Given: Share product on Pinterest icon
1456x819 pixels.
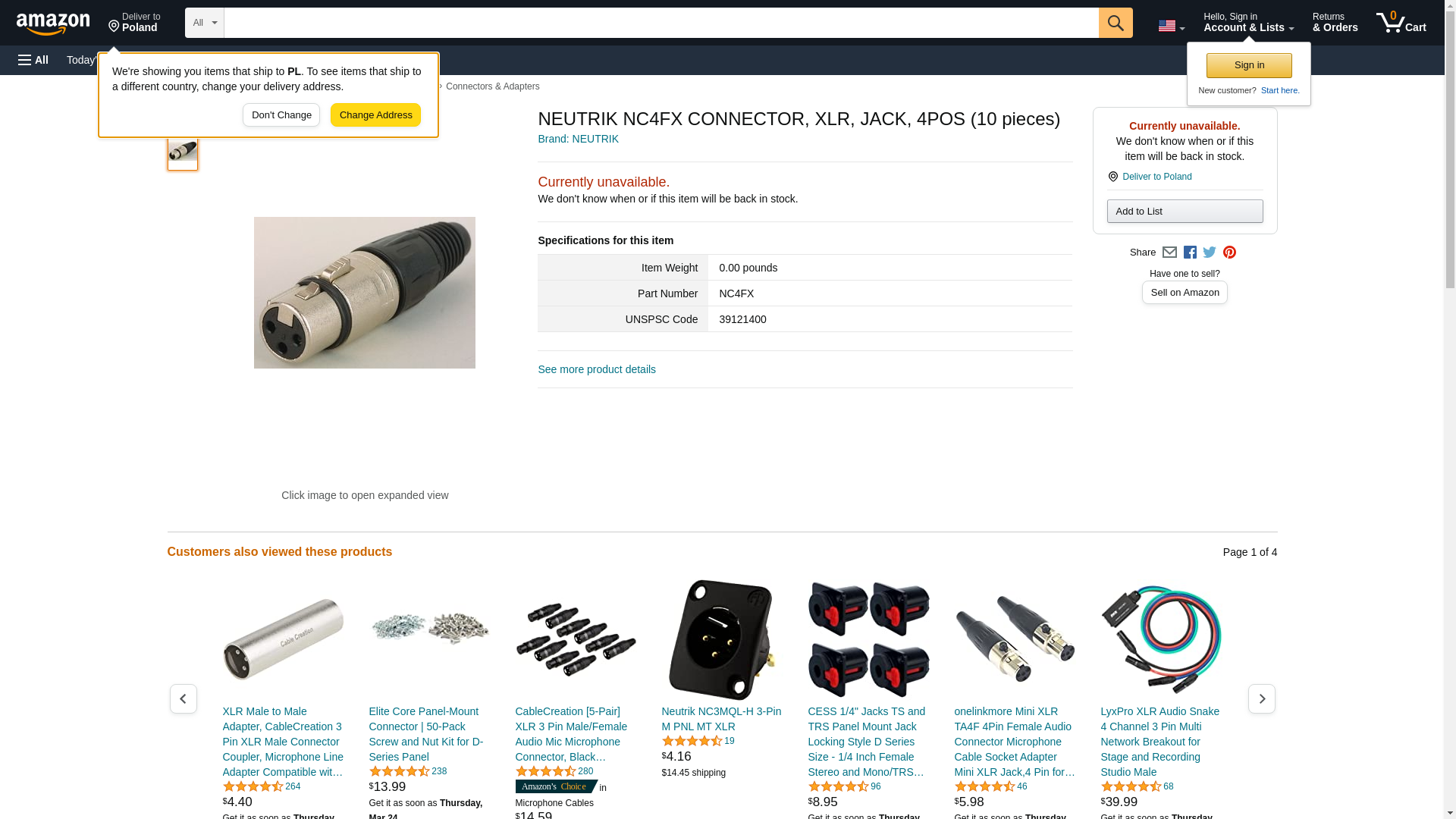Looking at the screenshot, I should pyautogui.click(x=1229, y=253).
